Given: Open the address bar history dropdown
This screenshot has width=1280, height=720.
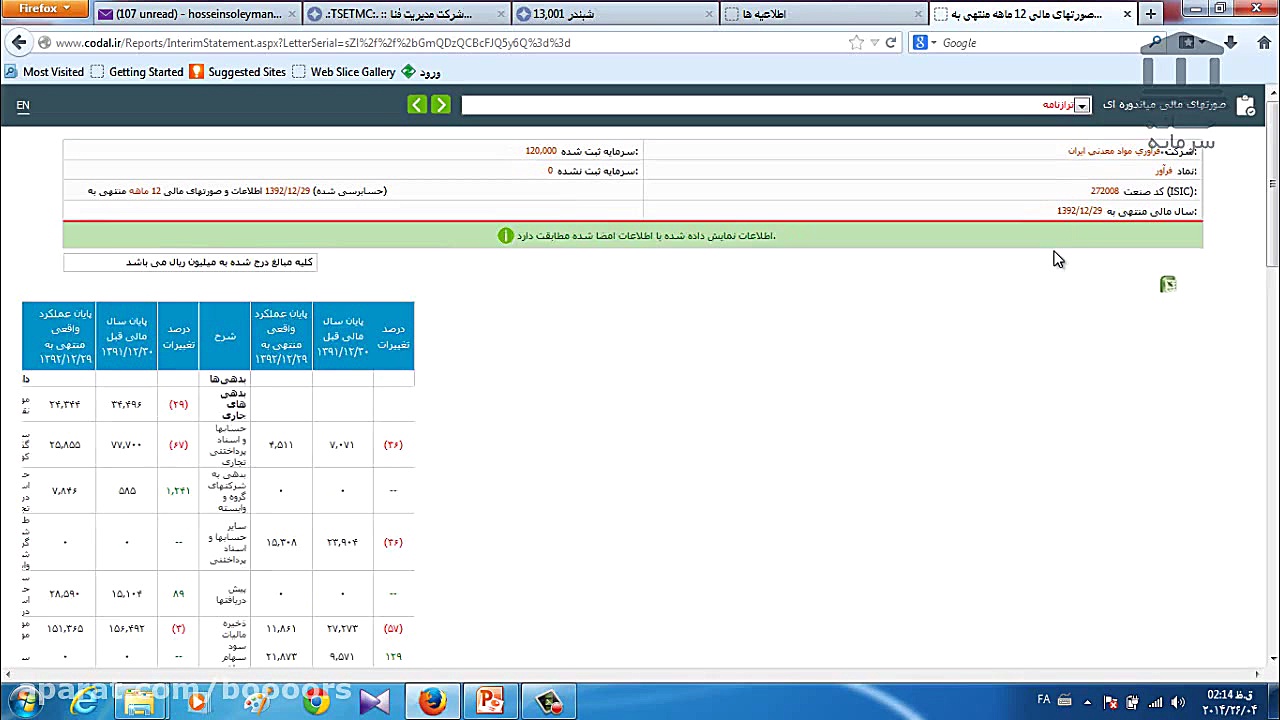Looking at the screenshot, I should pyautogui.click(x=875, y=43).
